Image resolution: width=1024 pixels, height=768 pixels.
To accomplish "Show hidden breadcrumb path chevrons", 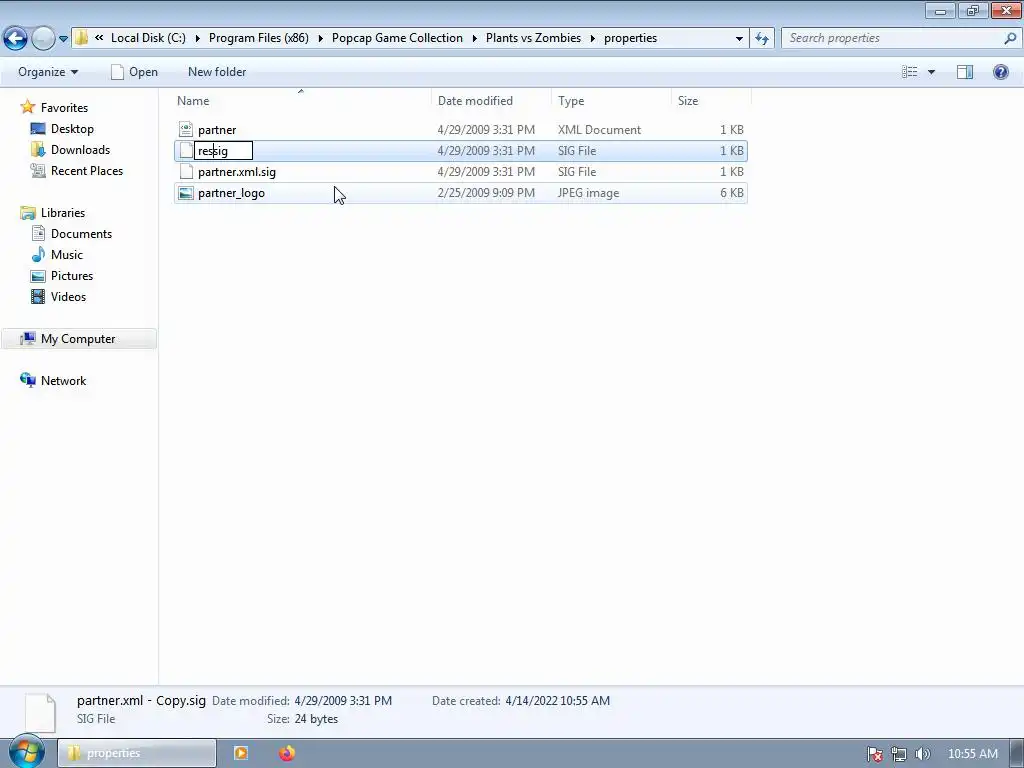I will 99,38.
